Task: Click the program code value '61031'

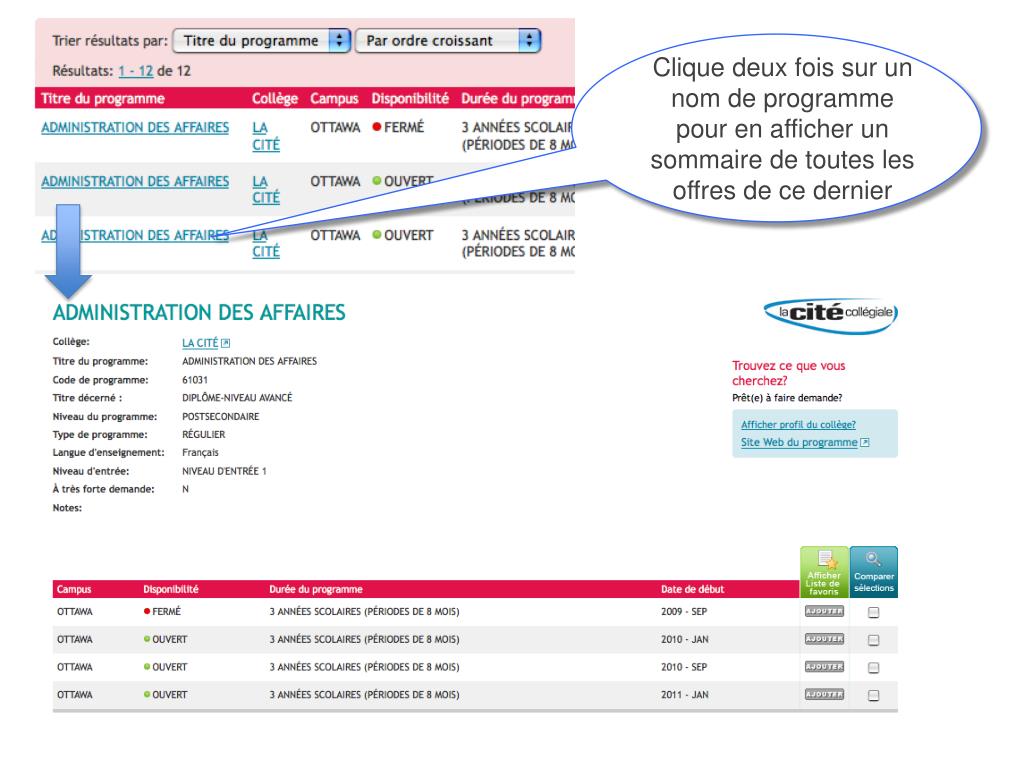Action: 195,379
